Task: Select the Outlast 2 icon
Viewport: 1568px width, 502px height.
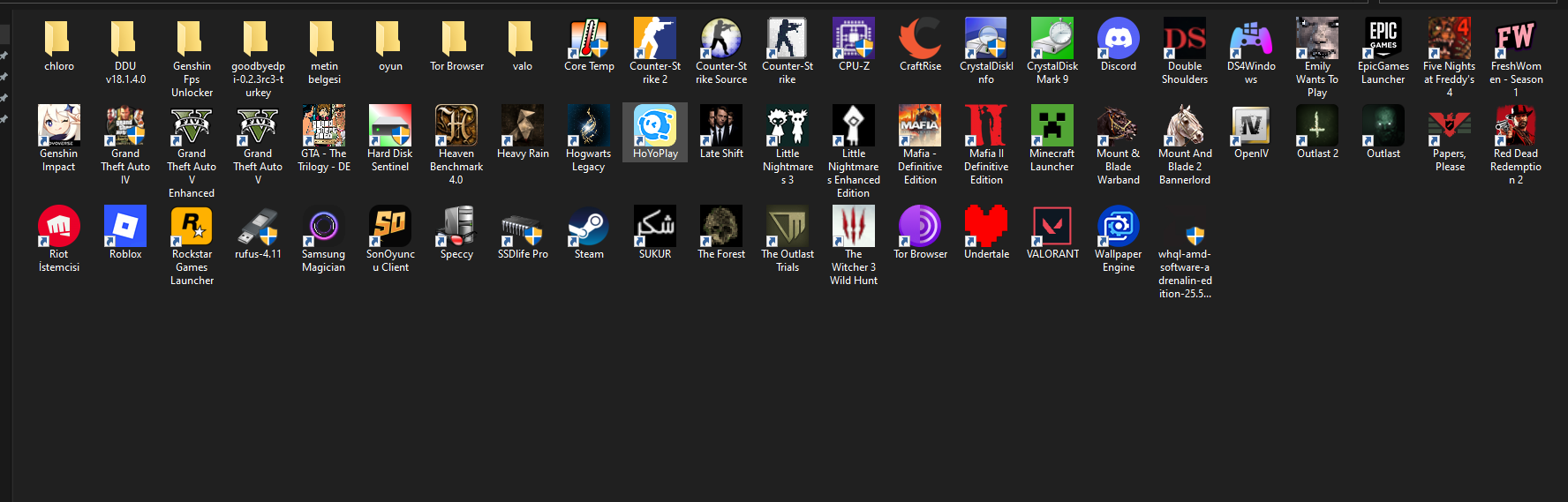Action: coord(1317,125)
